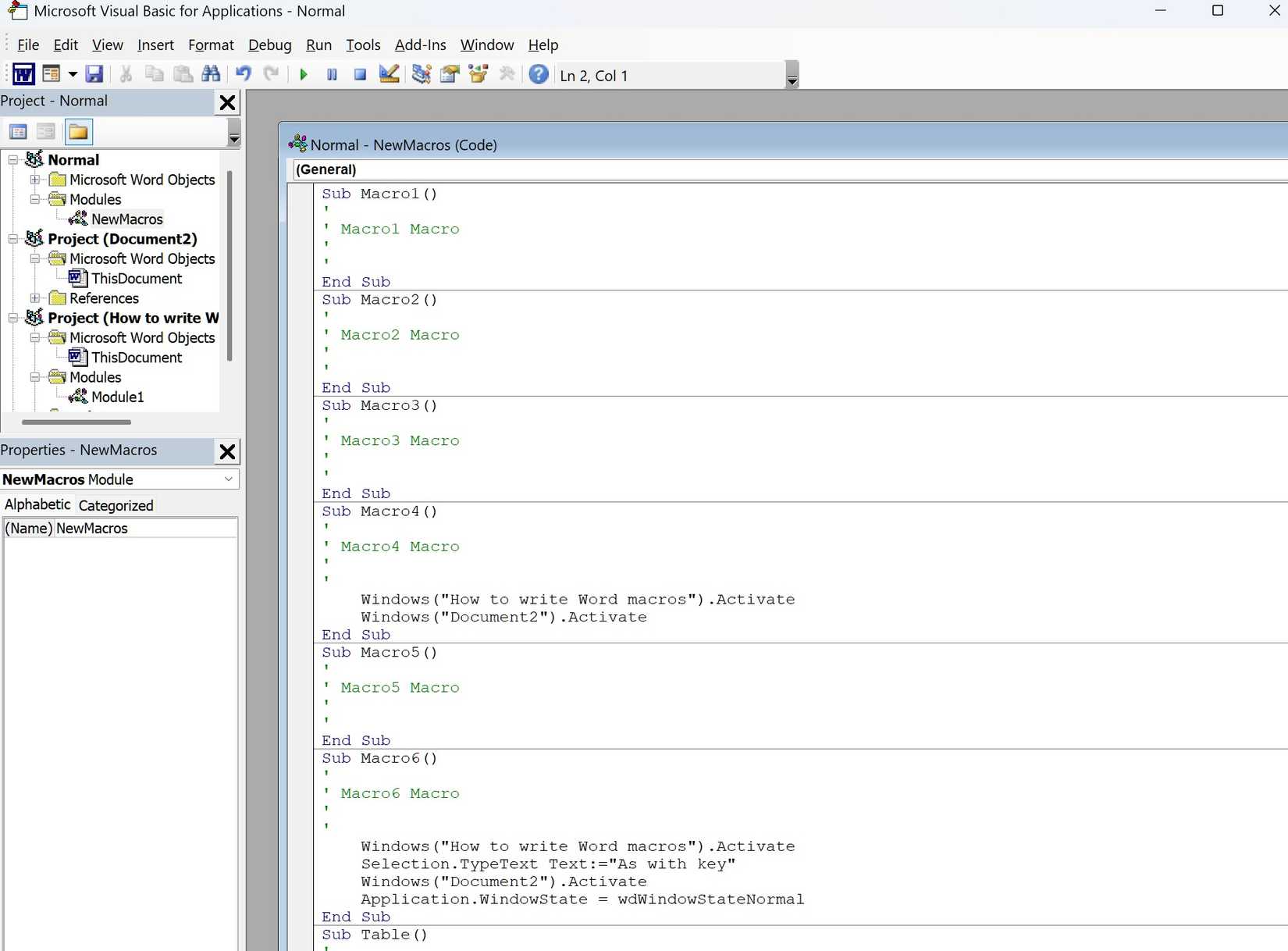Collapse the Modules folder under Normal
Viewport: 1288px width, 951px height.
(35, 199)
